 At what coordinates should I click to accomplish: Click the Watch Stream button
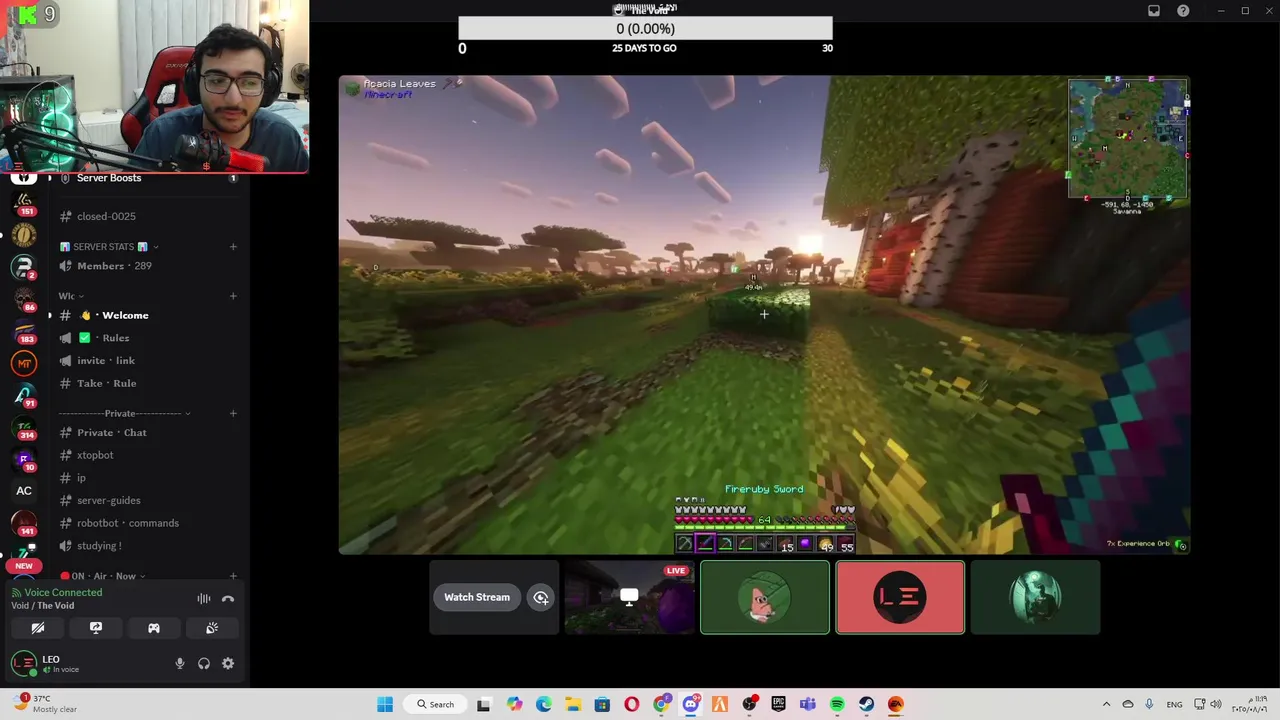point(477,598)
